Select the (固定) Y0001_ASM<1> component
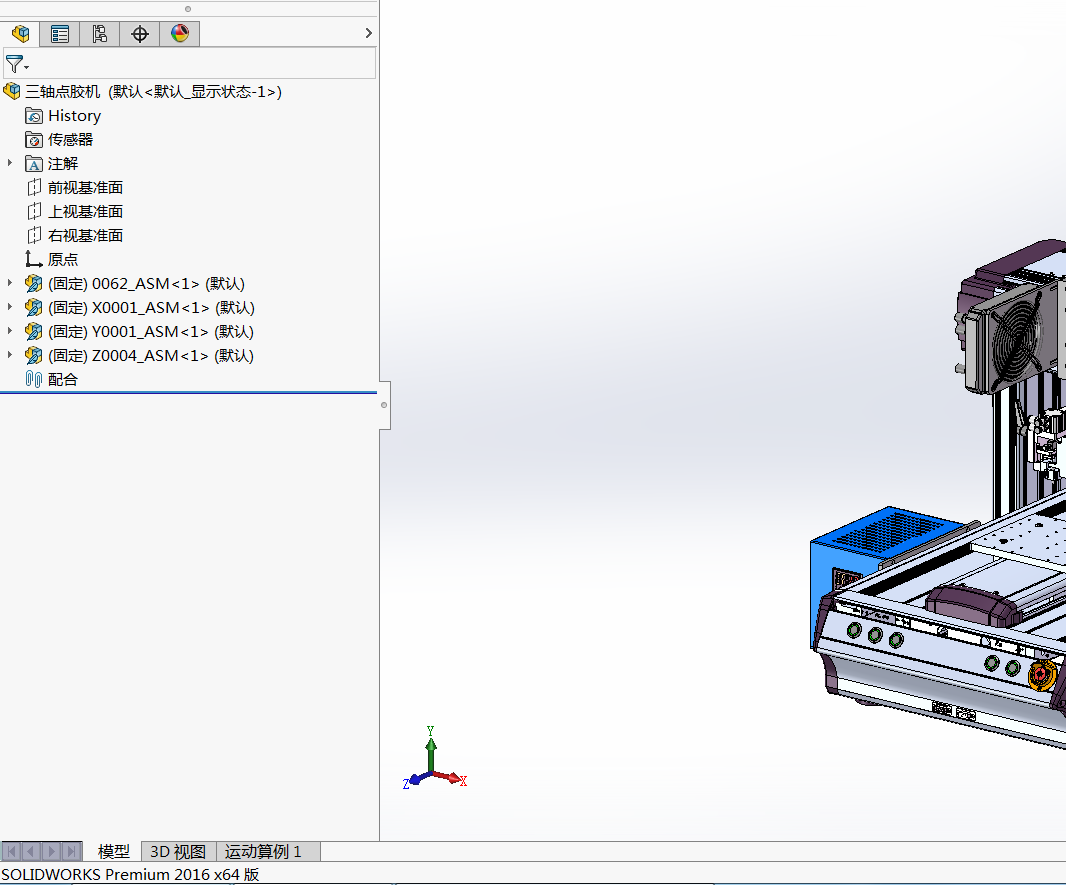This screenshot has width=1066, height=885. tap(151, 332)
